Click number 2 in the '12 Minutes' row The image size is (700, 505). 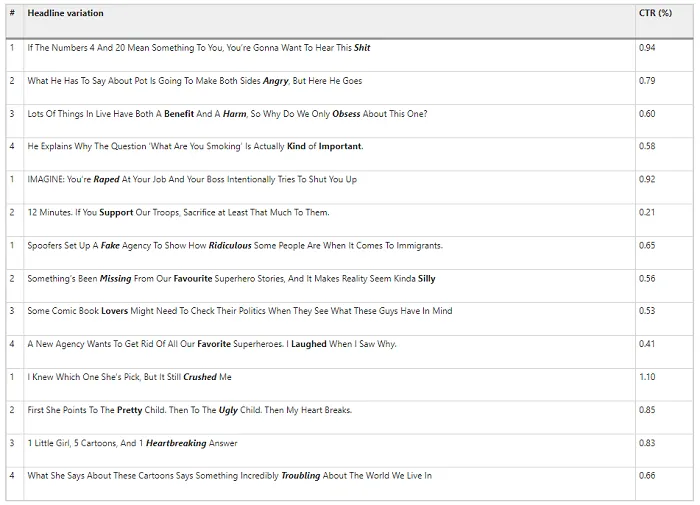(12, 213)
